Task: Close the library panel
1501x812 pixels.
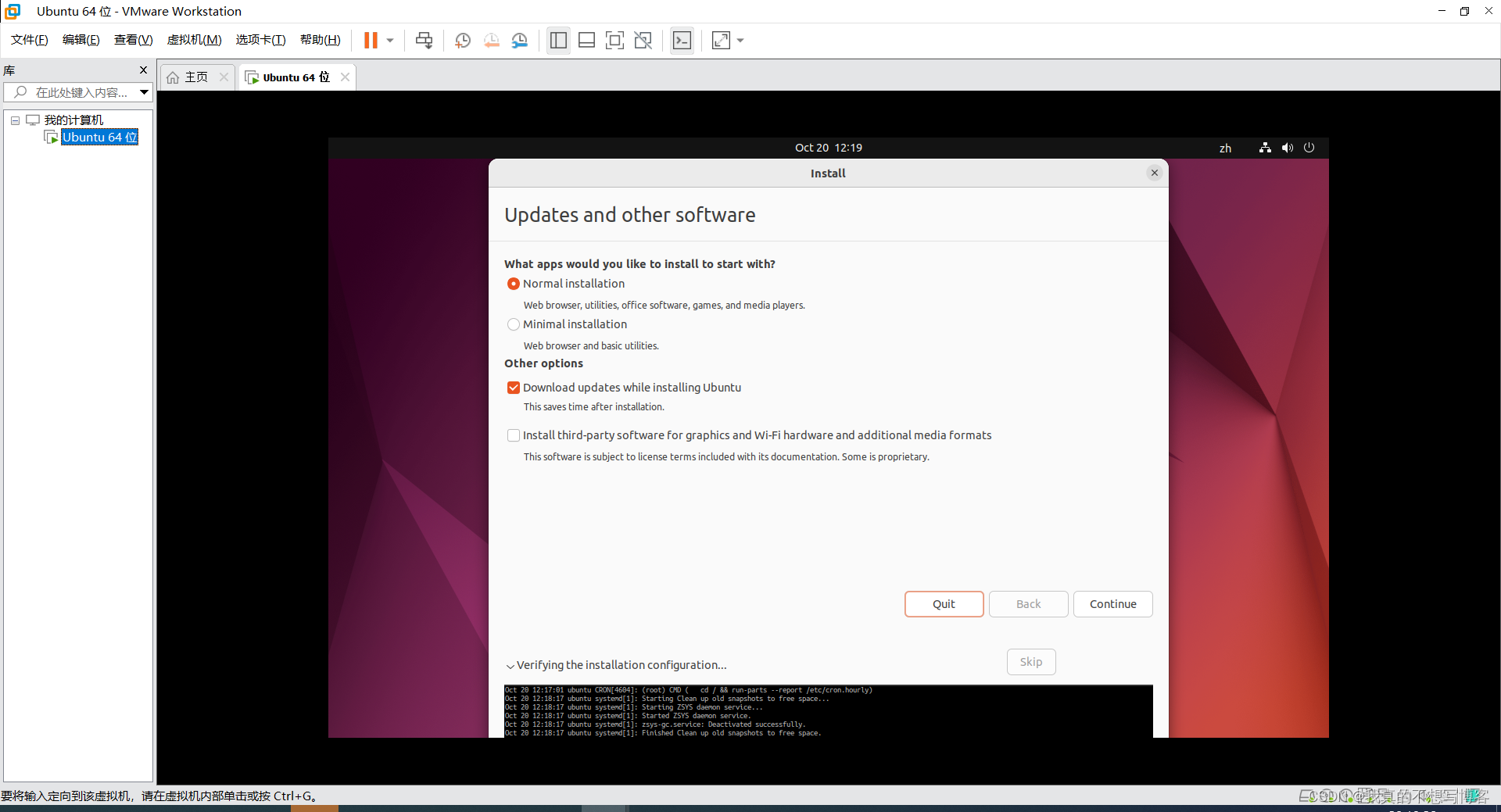Action: point(143,70)
